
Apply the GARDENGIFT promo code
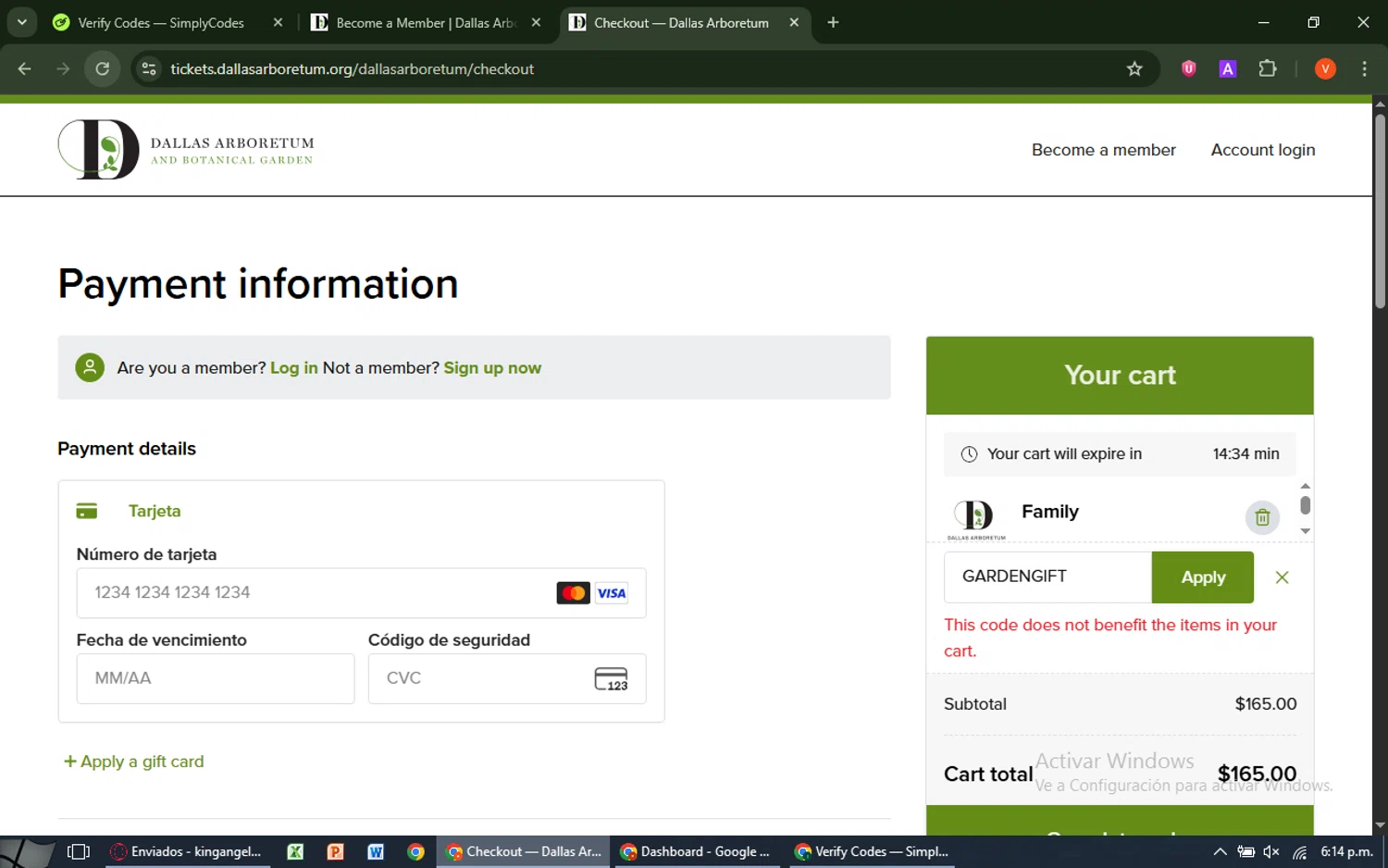click(x=1202, y=577)
